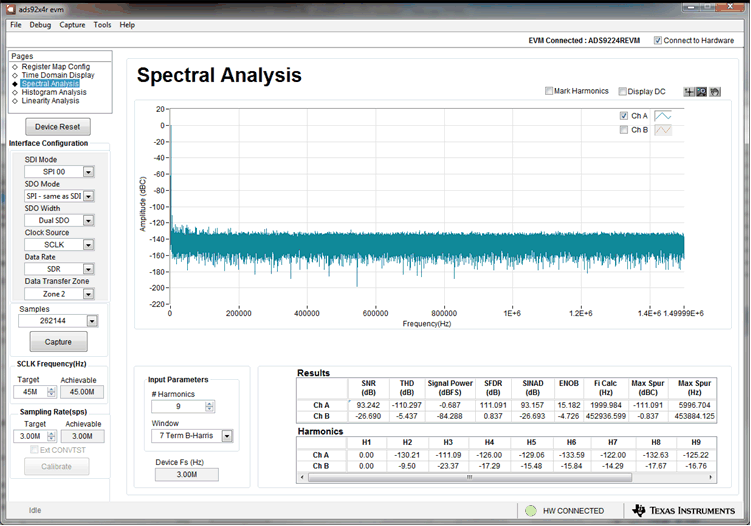Click the Ch B plot line style icon

[662, 130]
